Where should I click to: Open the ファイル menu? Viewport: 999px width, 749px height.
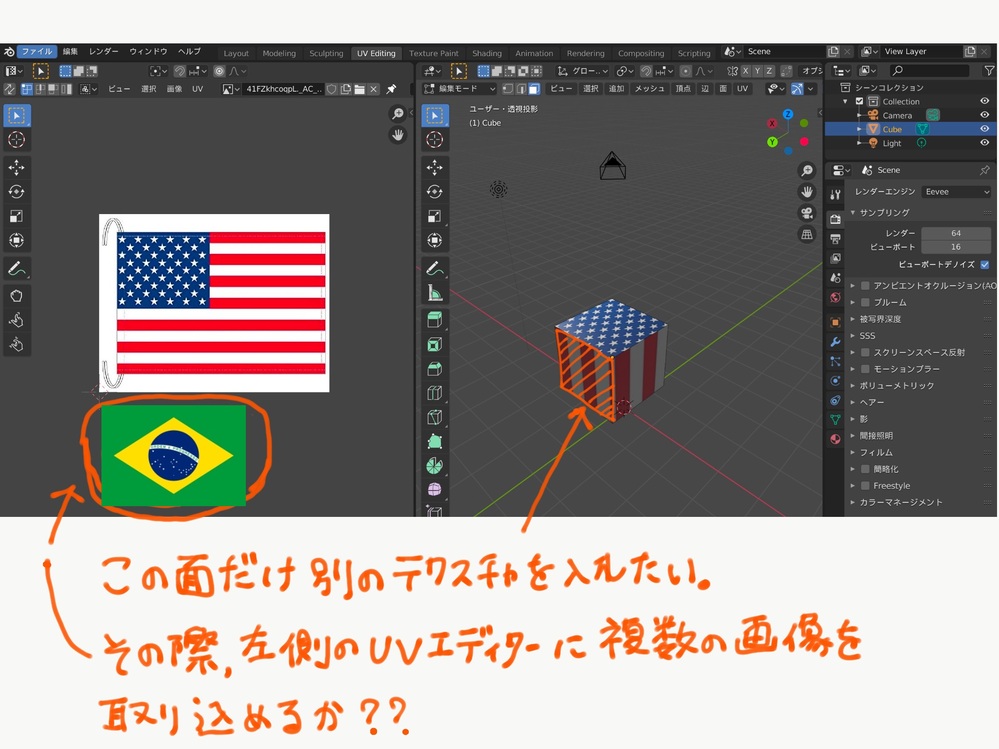pyautogui.click(x=37, y=52)
